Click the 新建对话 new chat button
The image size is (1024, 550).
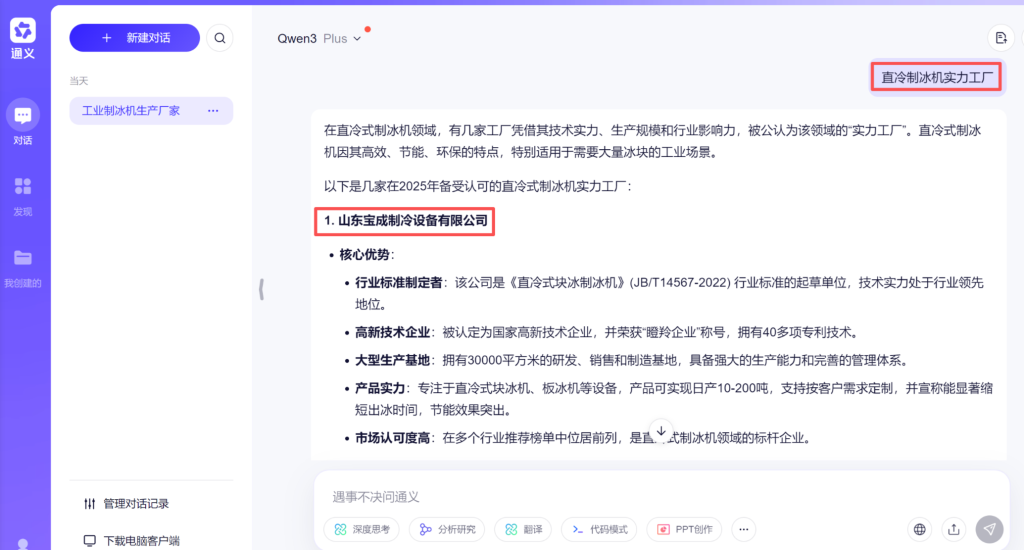(x=134, y=38)
